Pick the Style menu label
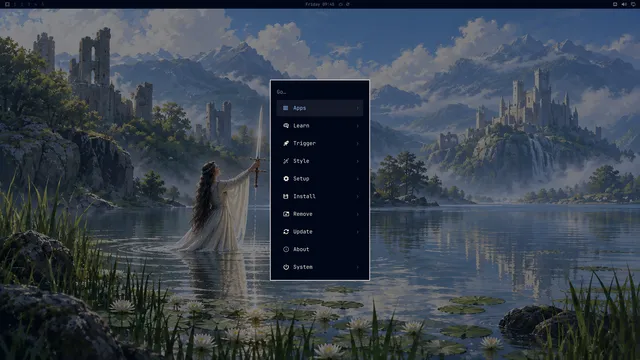Screen dimensions: 640x360 point(301,161)
